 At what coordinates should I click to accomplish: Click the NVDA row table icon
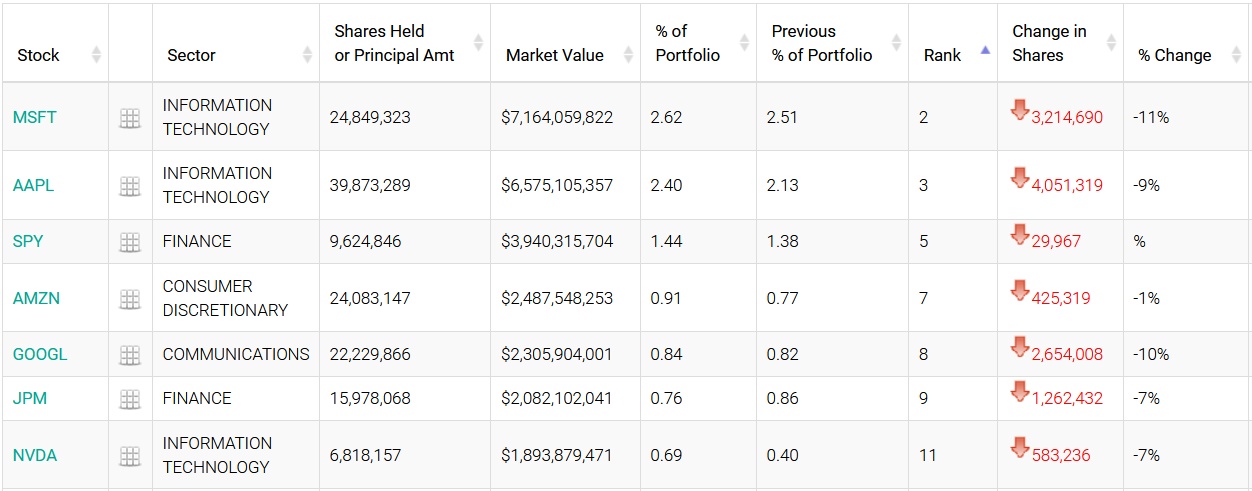coord(130,456)
